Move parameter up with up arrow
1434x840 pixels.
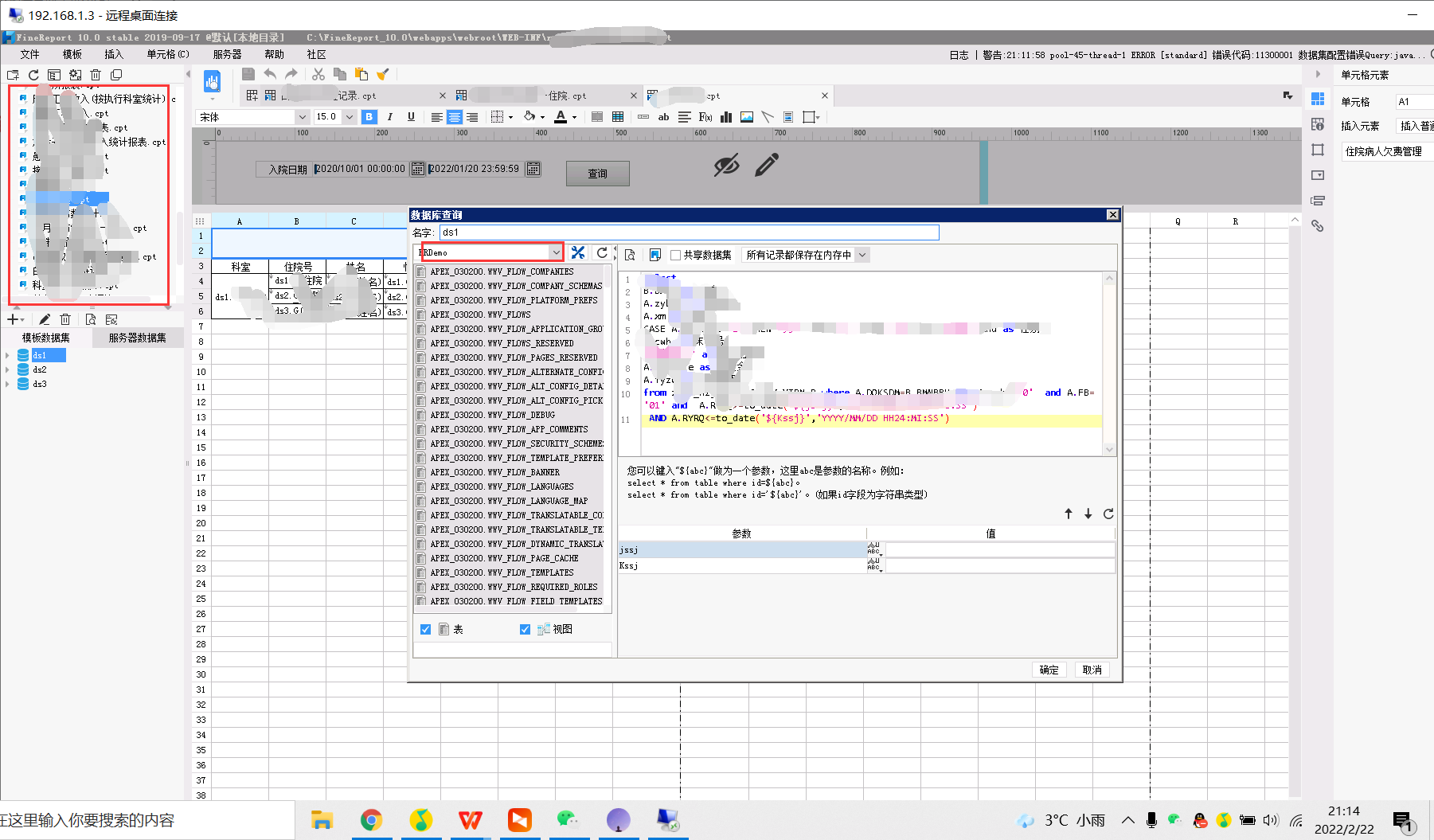pyautogui.click(x=1069, y=514)
